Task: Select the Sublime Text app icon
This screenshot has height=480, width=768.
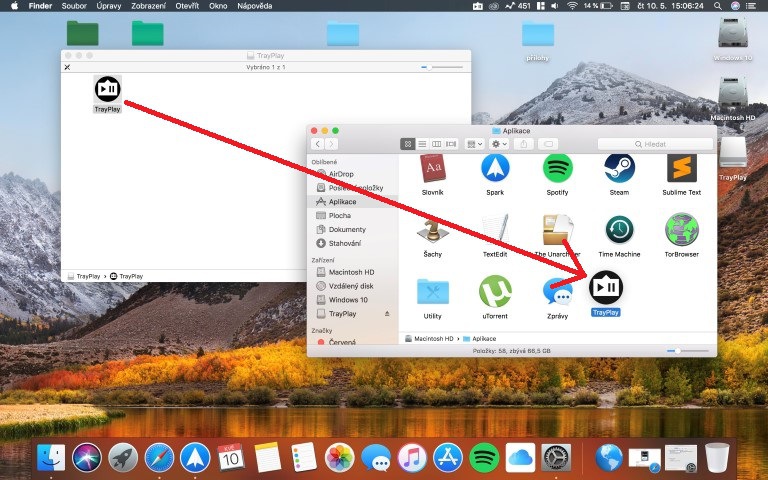Action: click(681, 168)
